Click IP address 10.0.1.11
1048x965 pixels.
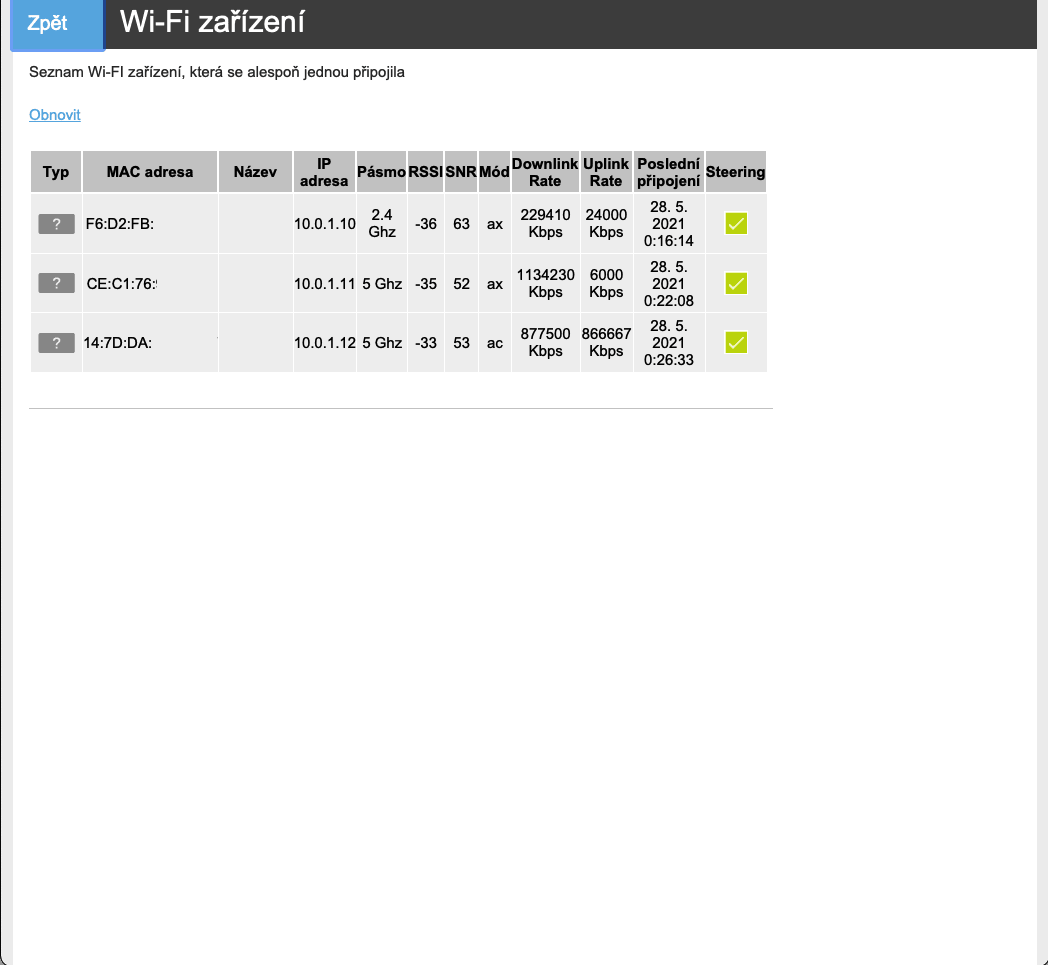pyautogui.click(x=325, y=283)
